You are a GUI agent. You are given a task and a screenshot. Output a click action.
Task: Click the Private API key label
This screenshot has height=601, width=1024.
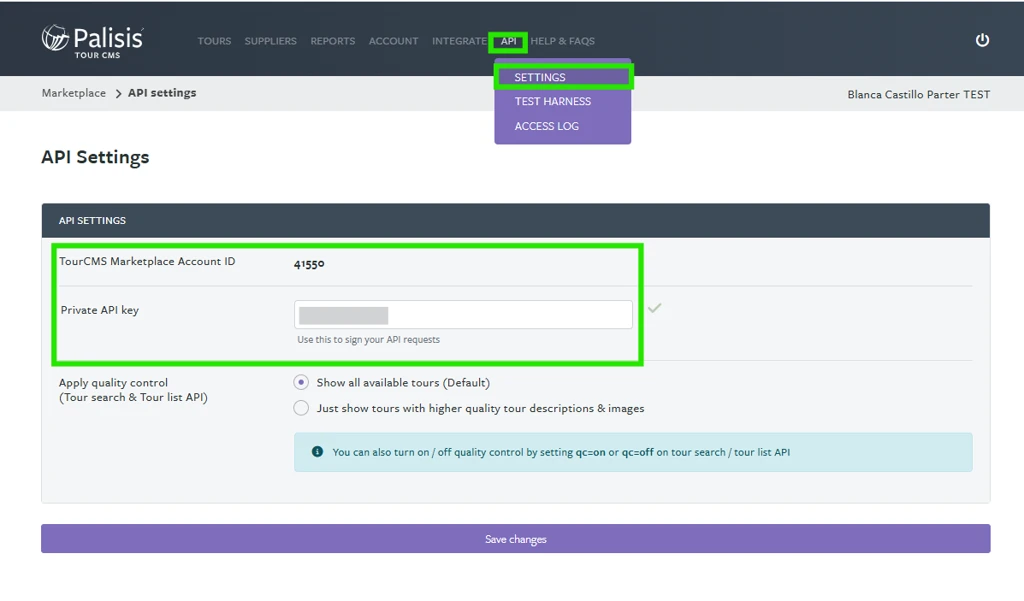(x=100, y=310)
